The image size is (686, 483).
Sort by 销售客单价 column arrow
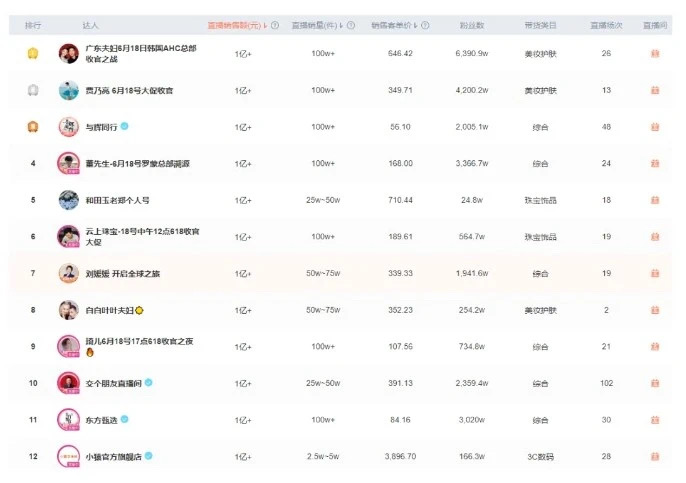416,26
